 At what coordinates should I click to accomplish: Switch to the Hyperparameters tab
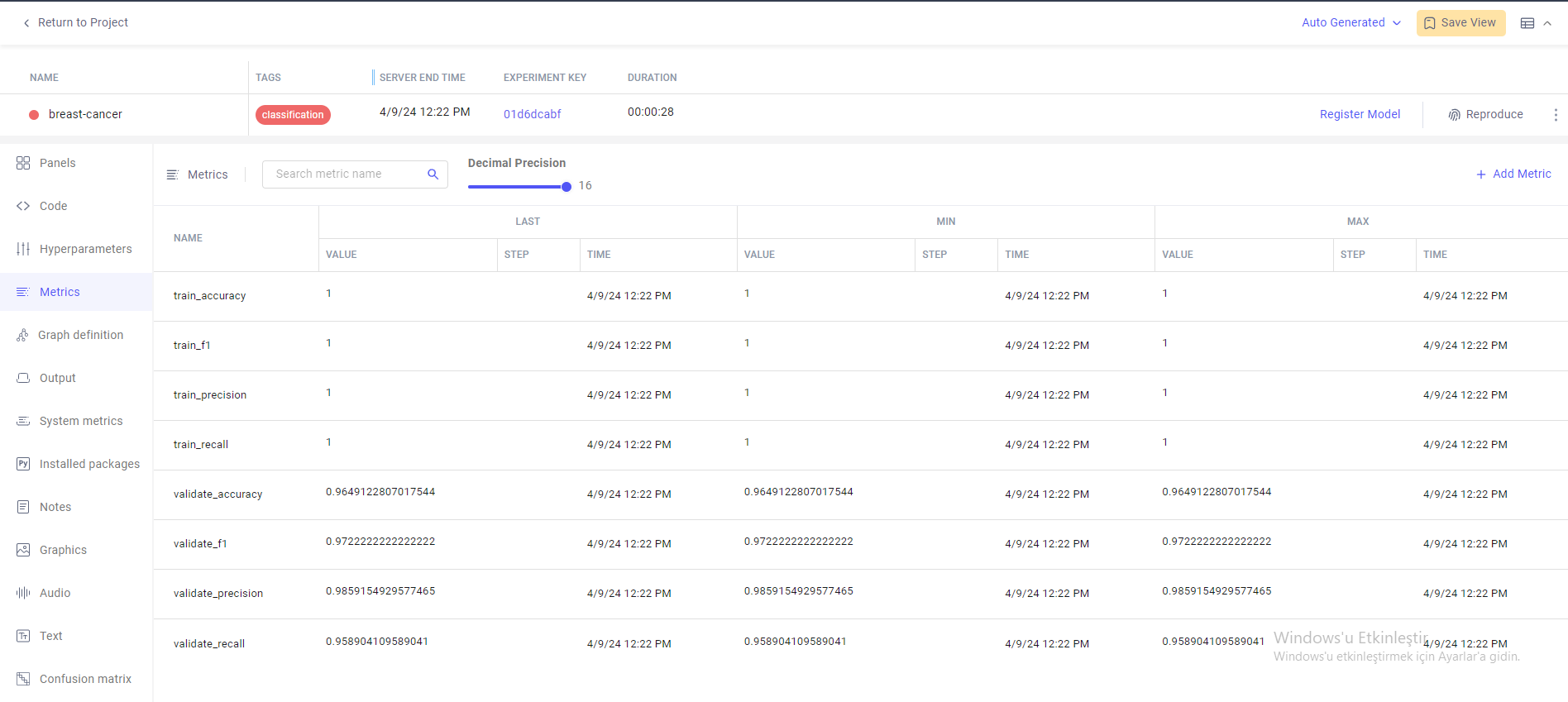[x=76, y=249]
